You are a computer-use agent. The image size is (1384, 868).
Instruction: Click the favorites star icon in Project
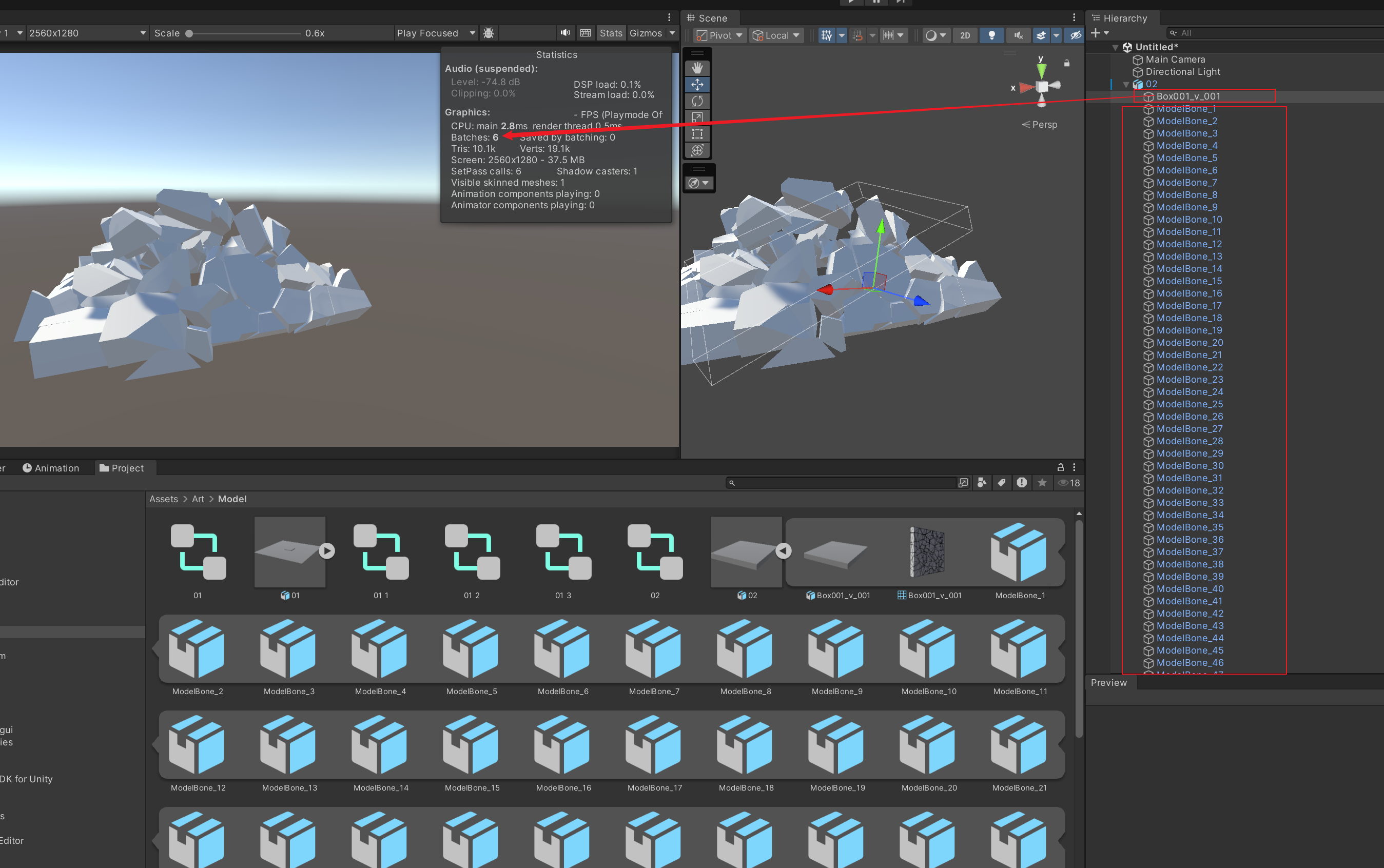click(x=1042, y=483)
